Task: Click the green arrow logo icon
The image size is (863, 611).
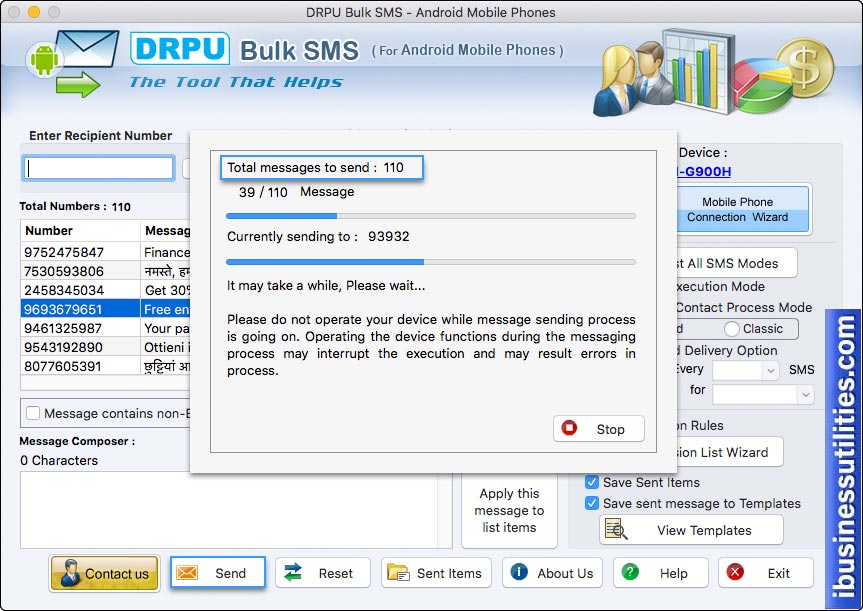Action: coord(78,84)
